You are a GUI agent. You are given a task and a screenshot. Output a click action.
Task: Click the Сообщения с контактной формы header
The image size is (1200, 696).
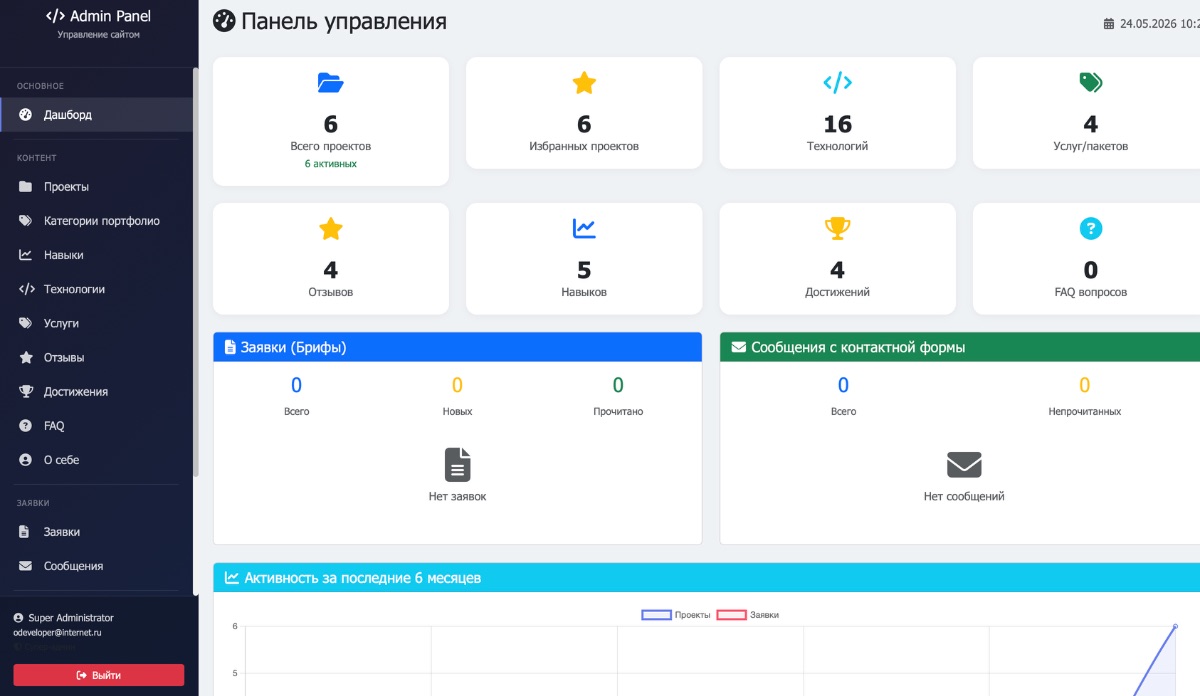click(x=960, y=347)
